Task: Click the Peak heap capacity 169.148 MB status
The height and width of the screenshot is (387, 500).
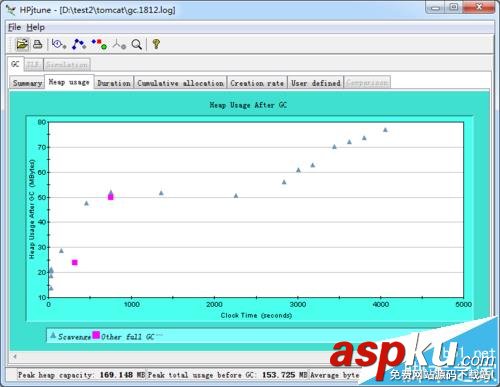Action: [x=82, y=375]
